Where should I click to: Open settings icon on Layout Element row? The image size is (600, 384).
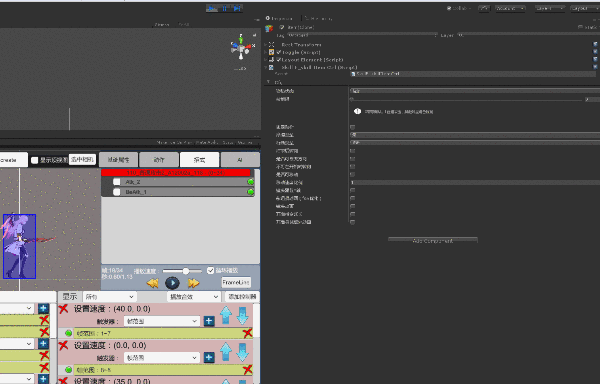point(595,59)
